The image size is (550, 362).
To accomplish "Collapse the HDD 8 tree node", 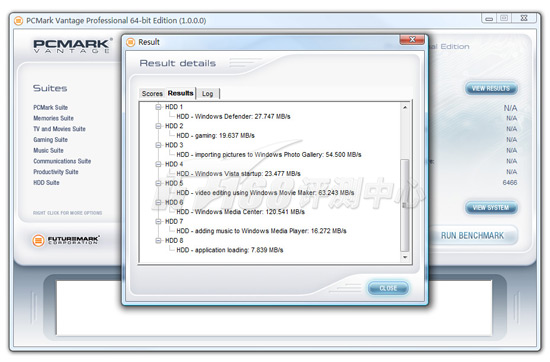I will 159,240.
